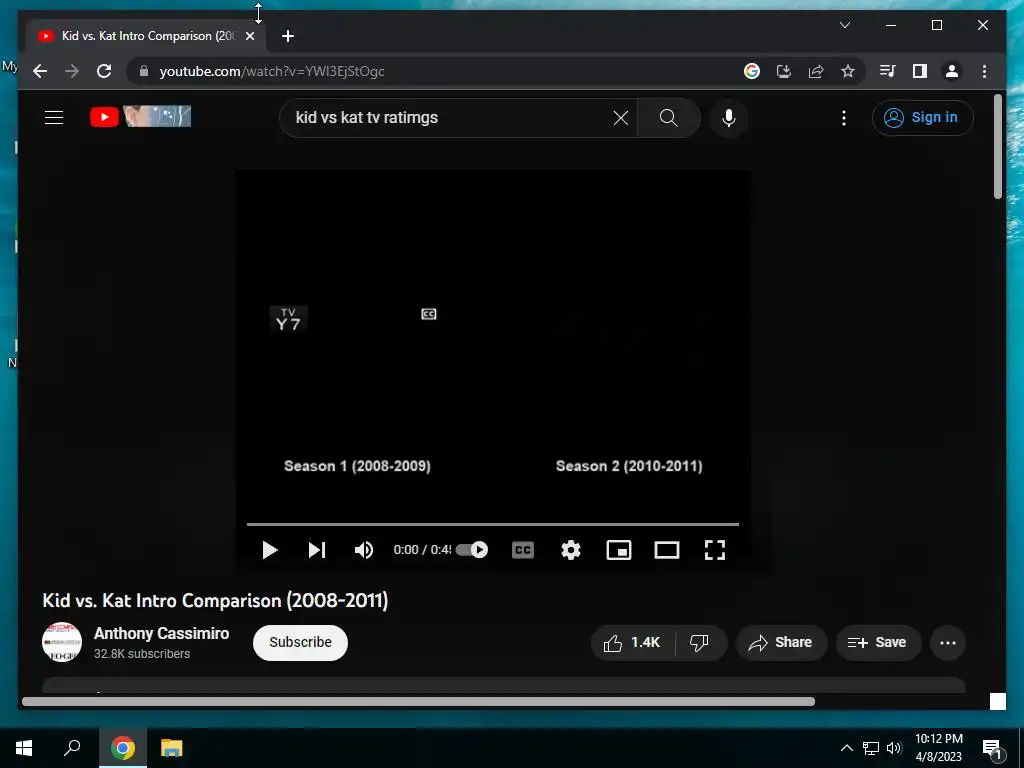The height and width of the screenshot is (768, 1024).
Task: Start voice search with microphone icon
Action: click(729, 118)
